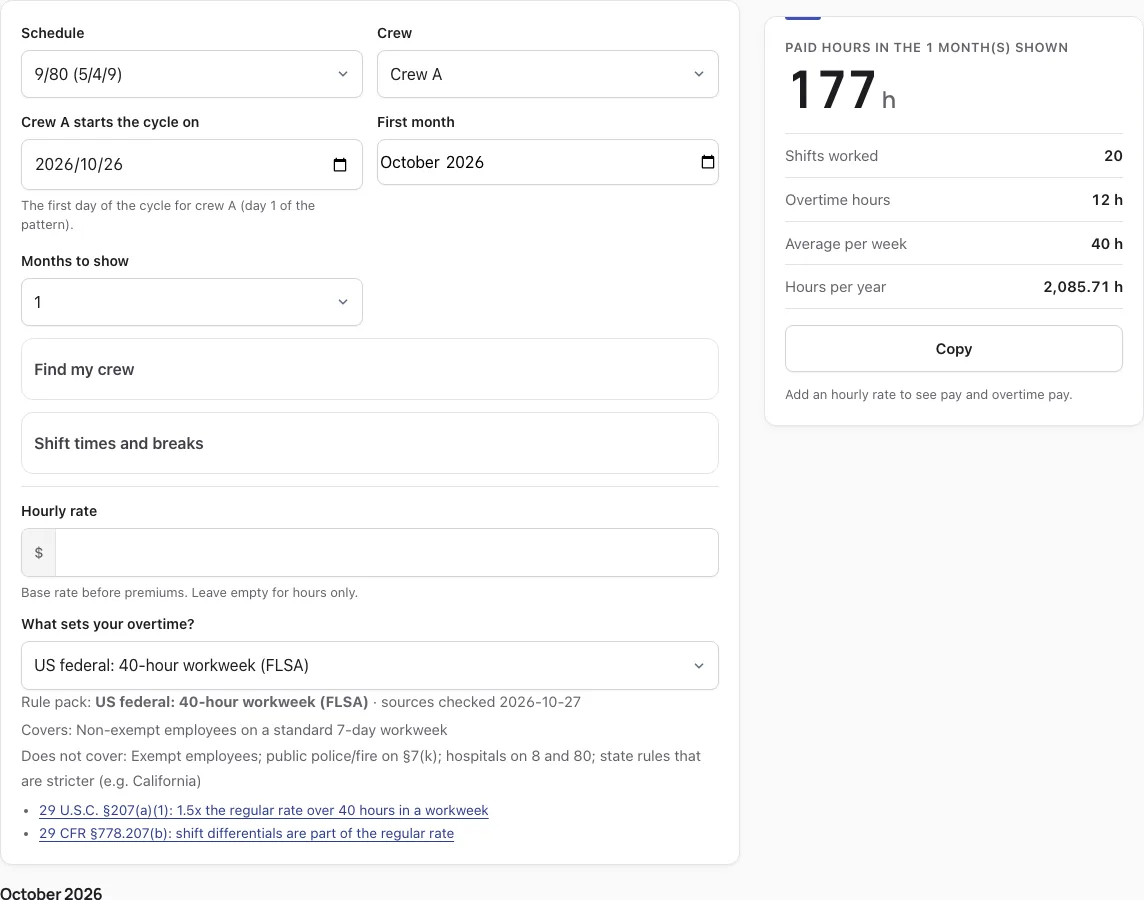1144x900 pixels.
Task: Click the 'What sets your overtime?' label
Action: [x=108, y=624]
